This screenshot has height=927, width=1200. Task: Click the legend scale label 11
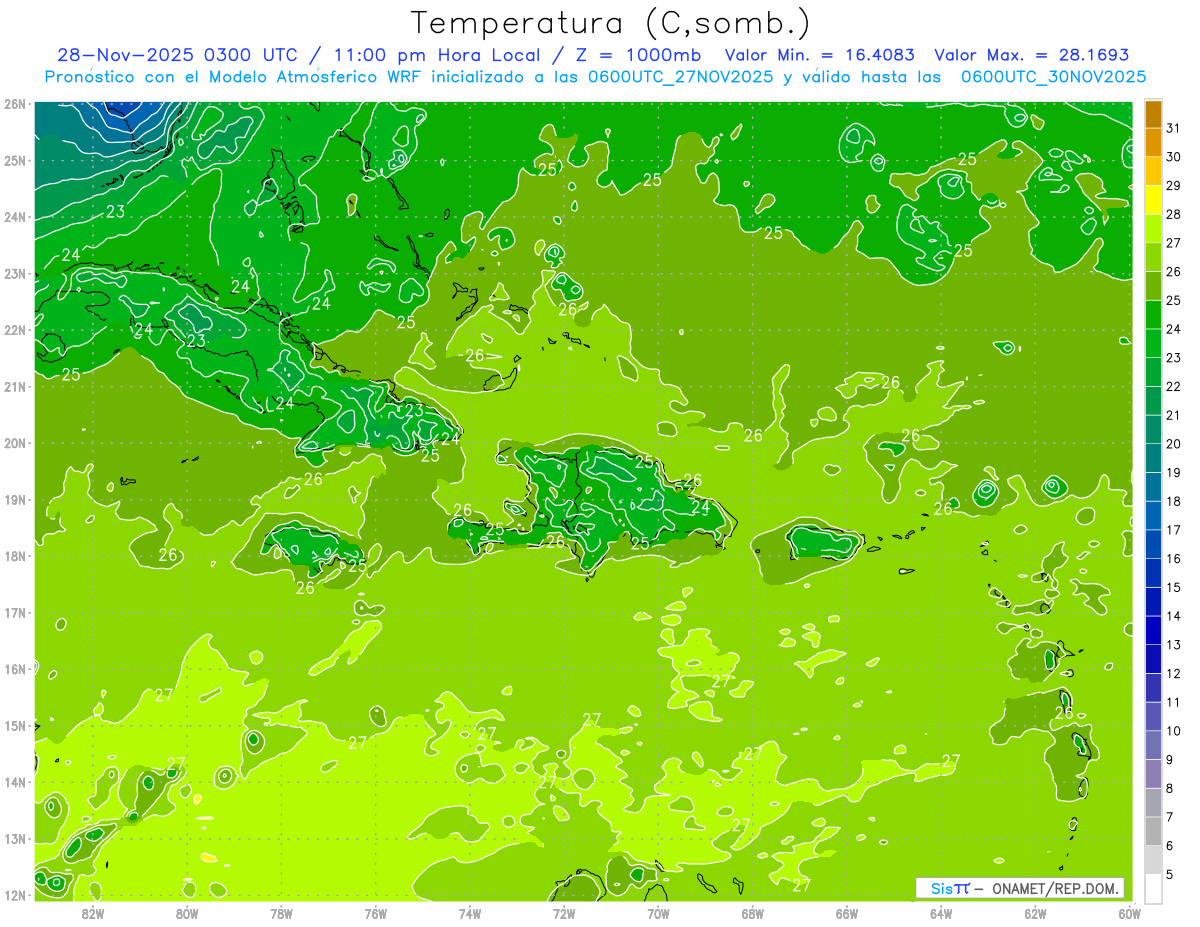coord(1173,703)
